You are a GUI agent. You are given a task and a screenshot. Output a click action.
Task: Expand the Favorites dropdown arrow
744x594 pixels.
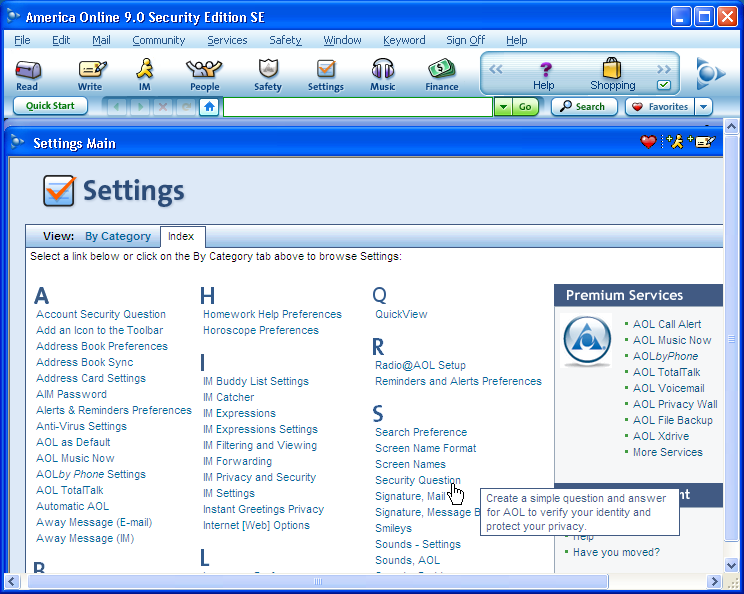(x=704, y=107)
